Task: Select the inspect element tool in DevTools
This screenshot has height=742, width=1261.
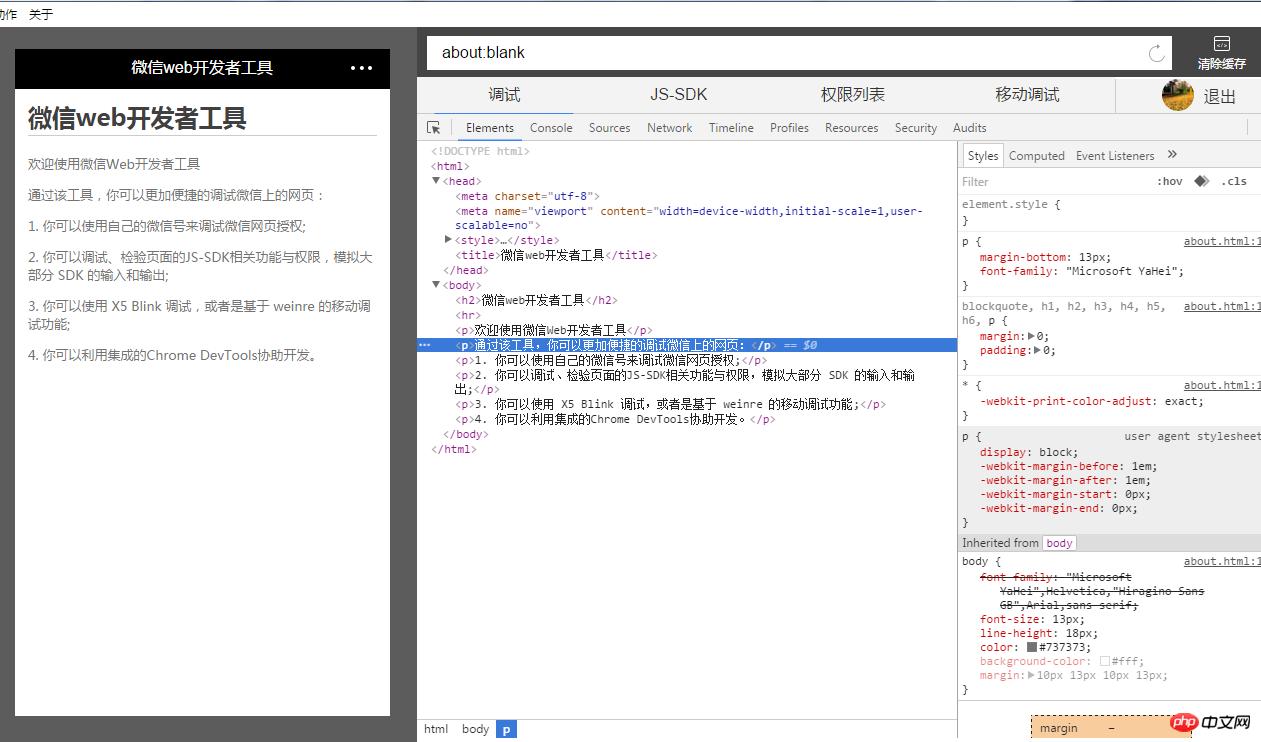Action: tap(435, 127)
